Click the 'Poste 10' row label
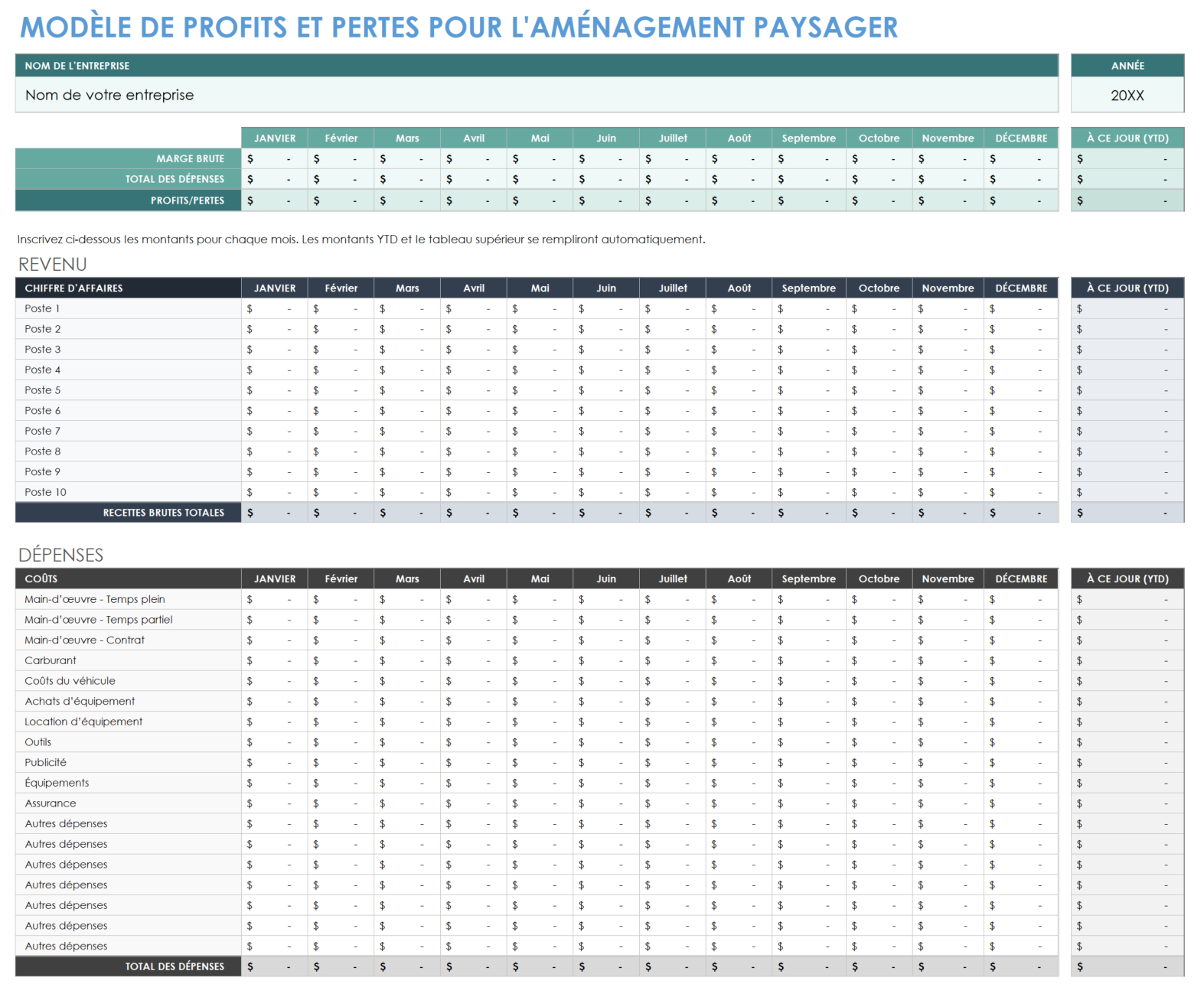This screenshot has height=984, width=1204. click(x=46, y=492)
